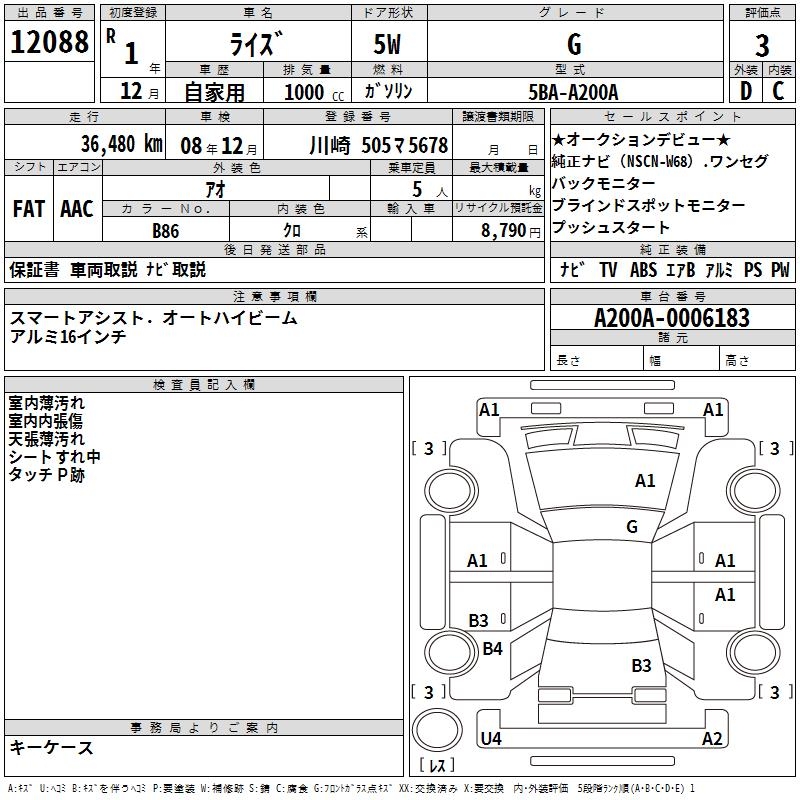Screen dimensions: 800x800
Task: Select the B3 mark on rear hatch
Action: pos(641,666)
